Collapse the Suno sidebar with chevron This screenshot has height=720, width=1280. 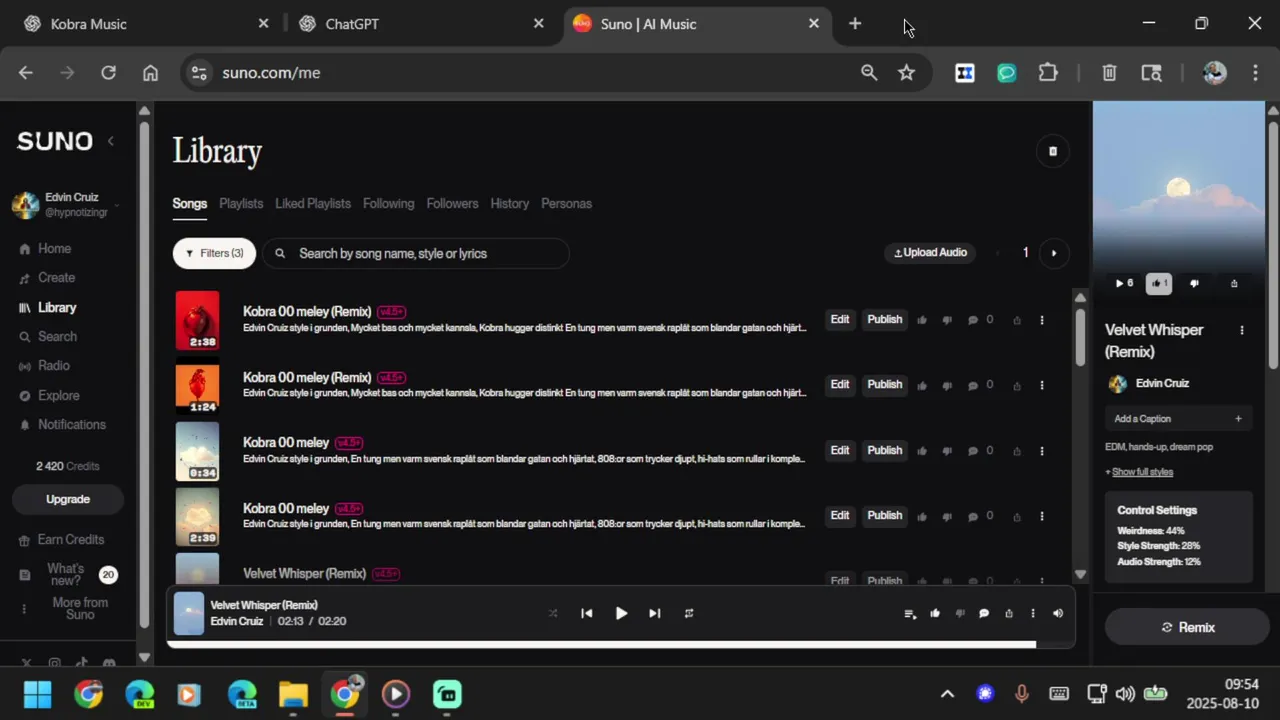110,141
